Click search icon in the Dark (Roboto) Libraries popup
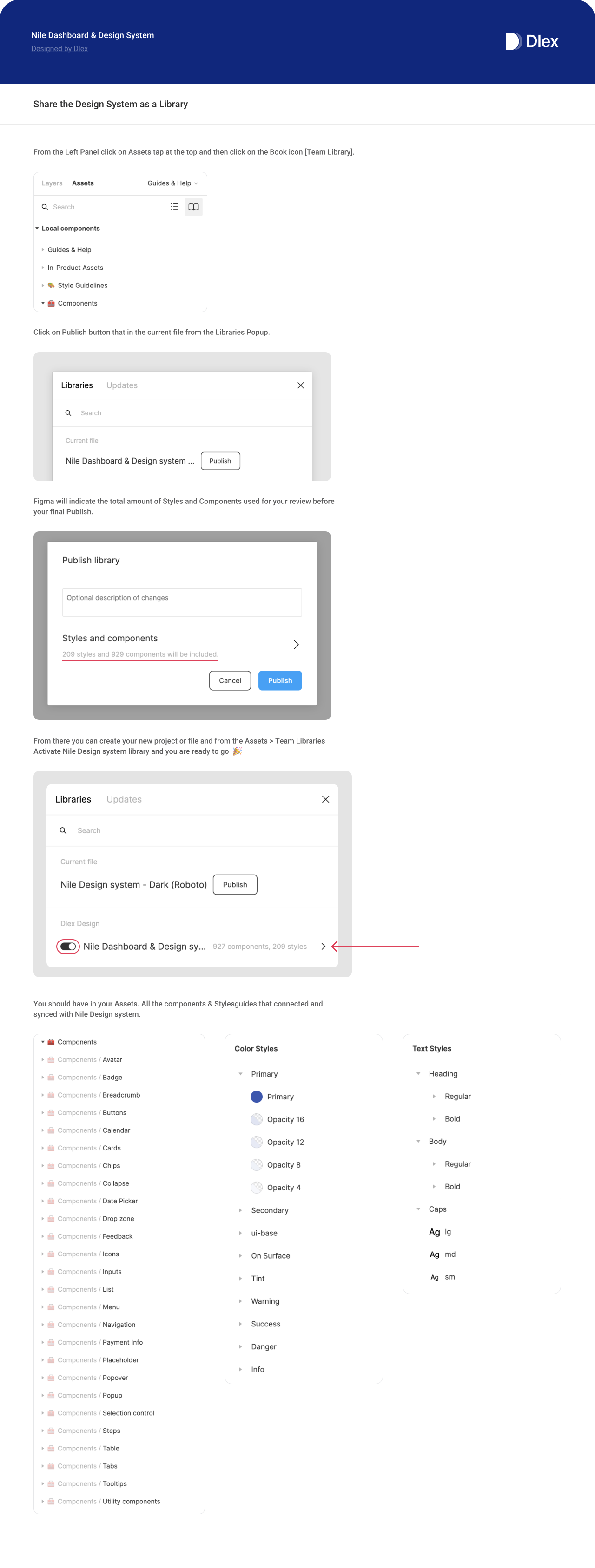This screenshot has width=595, height=1568. coord(63,830)
